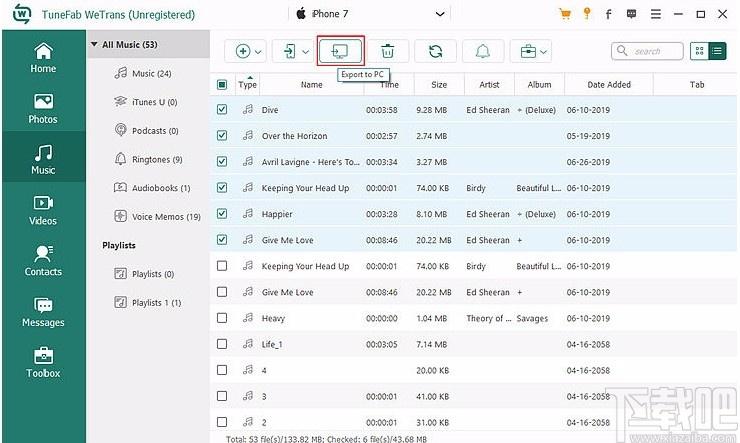Screen dimensions: 740x443
Task: Open the shopping cart purchase icon
Action: click(x=565, y=14)
